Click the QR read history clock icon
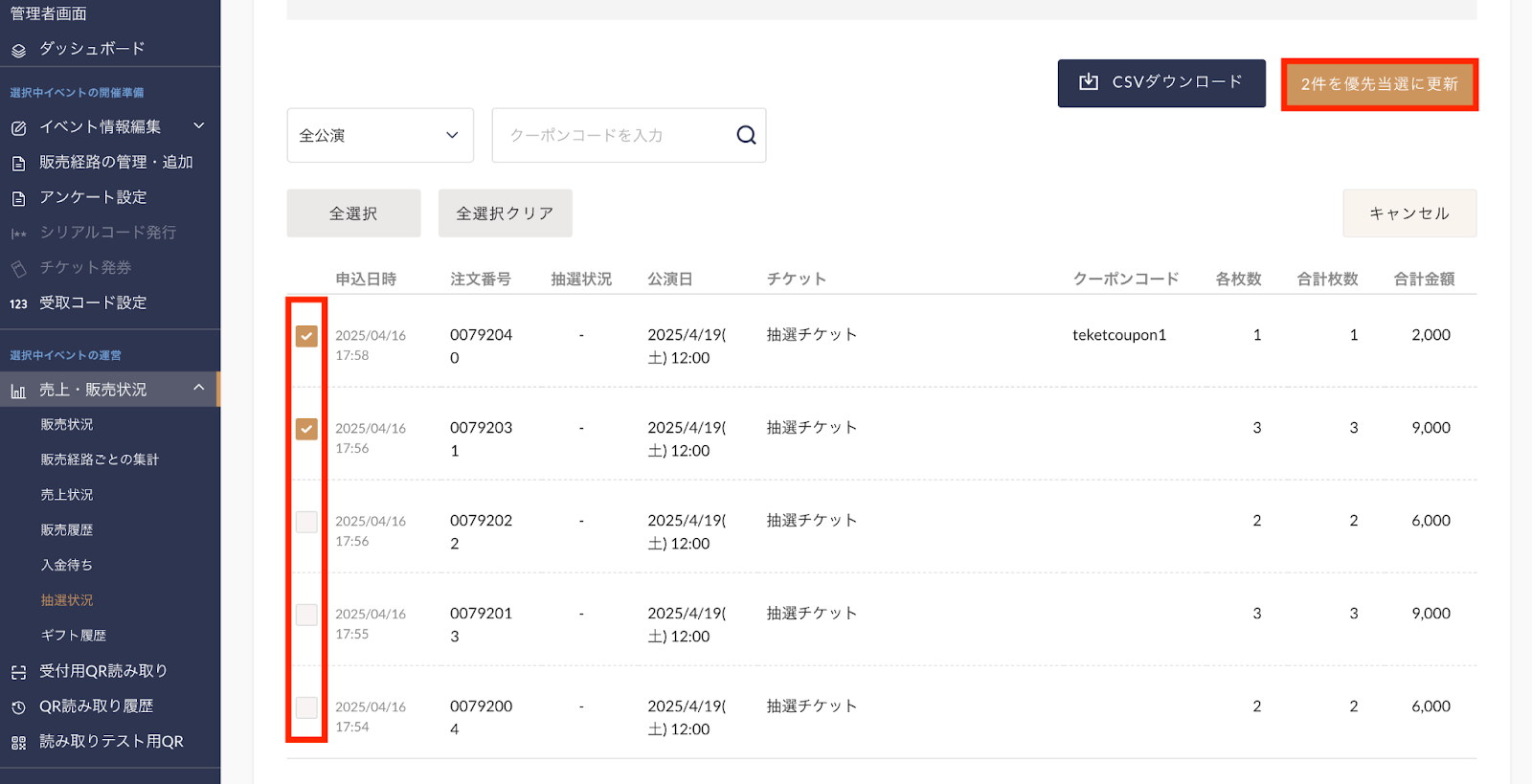Viewport: 1532px width, 784px height. tap(18, 707)
